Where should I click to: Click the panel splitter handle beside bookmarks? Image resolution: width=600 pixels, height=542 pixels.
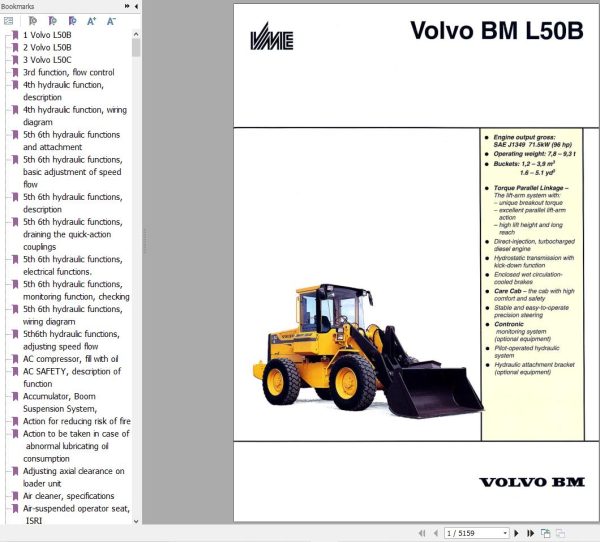coord(145,241)
